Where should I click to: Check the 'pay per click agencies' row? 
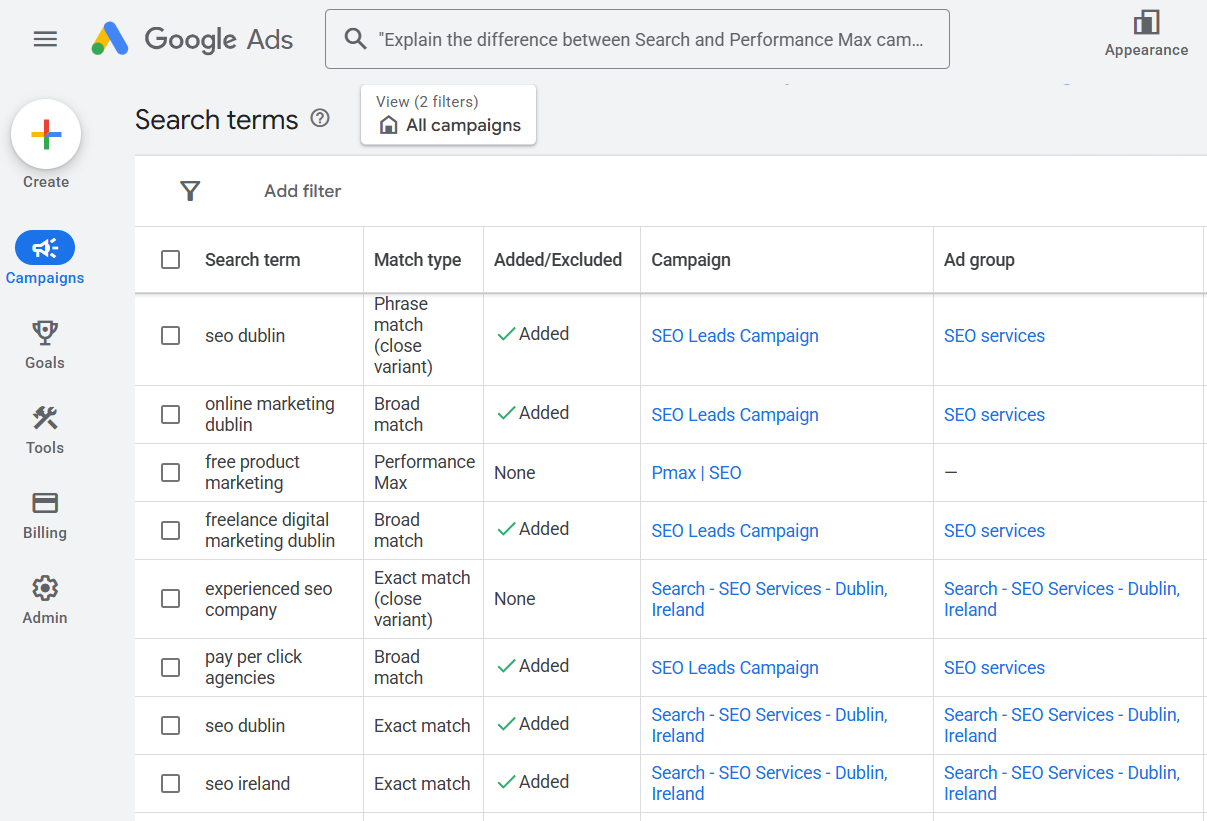click(171, 667)
